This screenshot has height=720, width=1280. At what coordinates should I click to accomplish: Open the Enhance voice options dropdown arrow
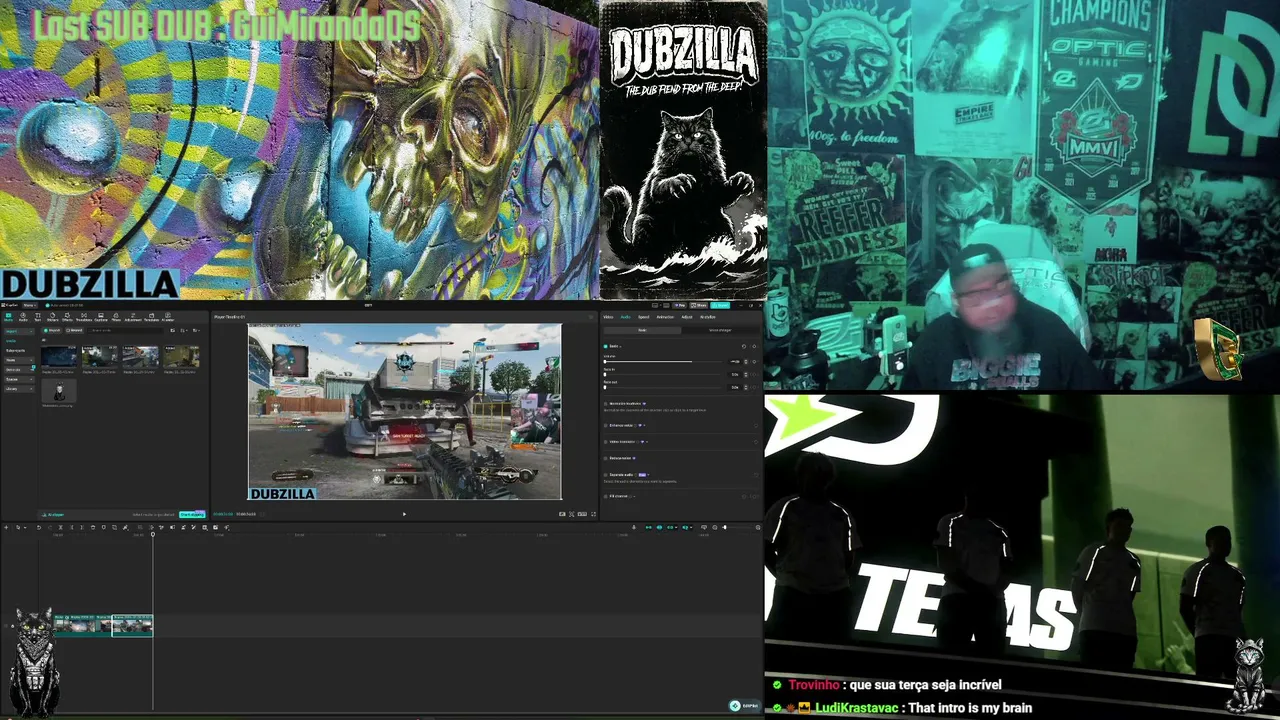[x=643, y=425]
